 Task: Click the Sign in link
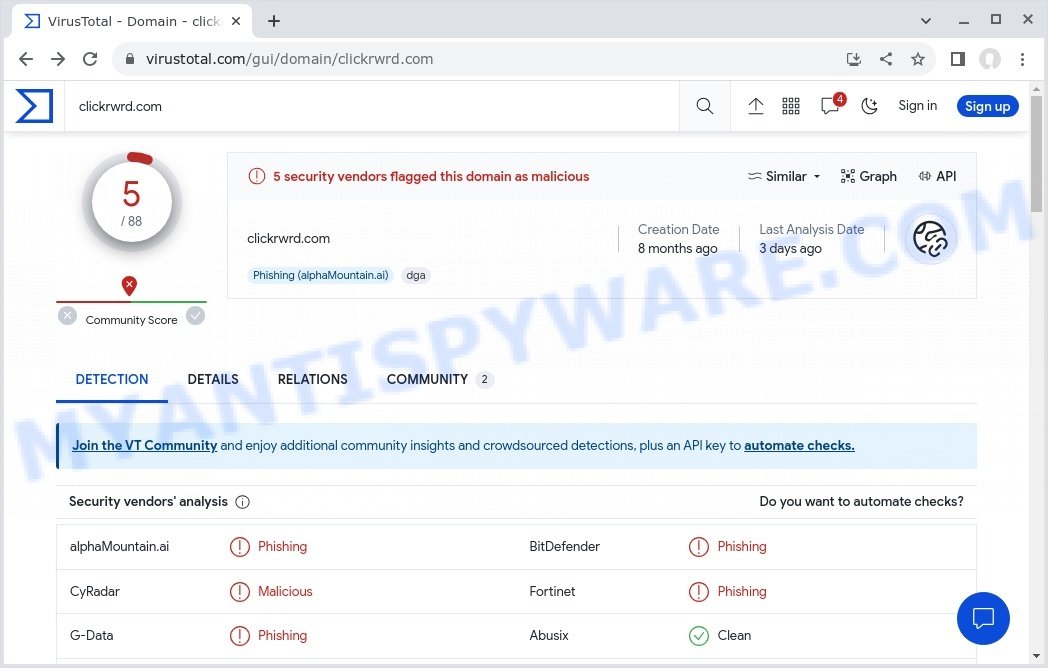[x=917, y=106]
